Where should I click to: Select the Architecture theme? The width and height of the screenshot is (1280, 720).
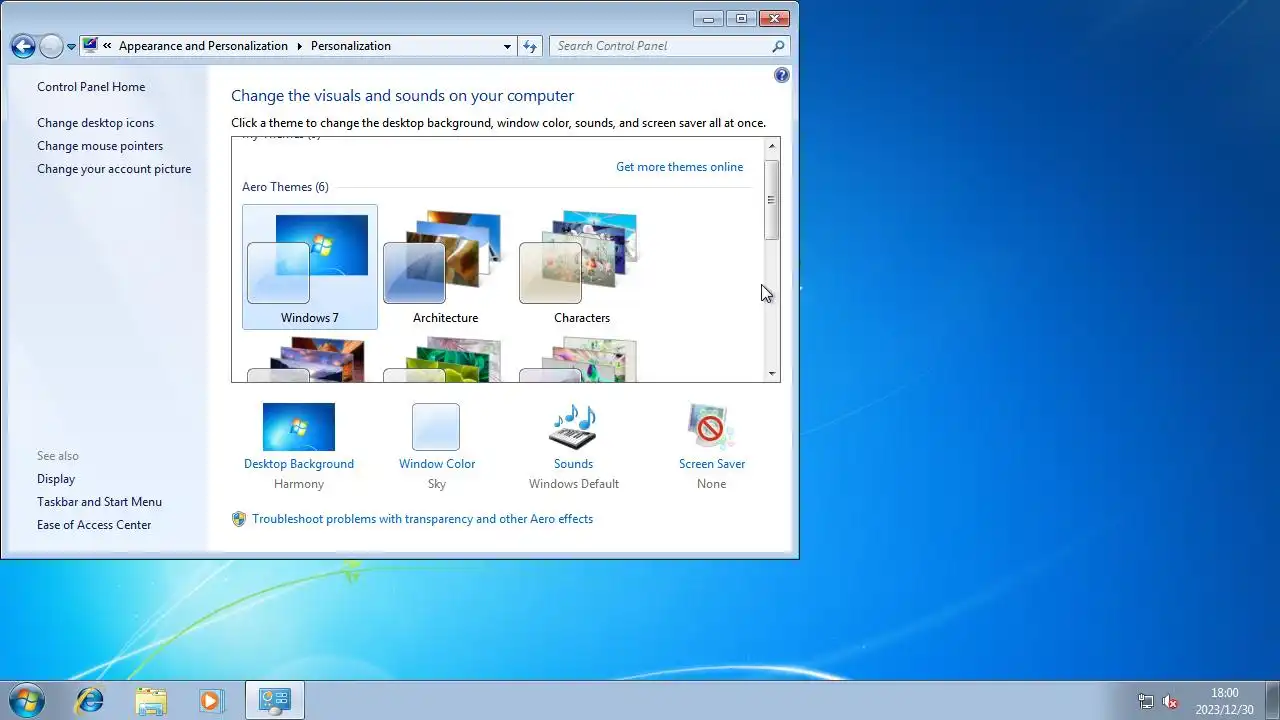(446, 267)
